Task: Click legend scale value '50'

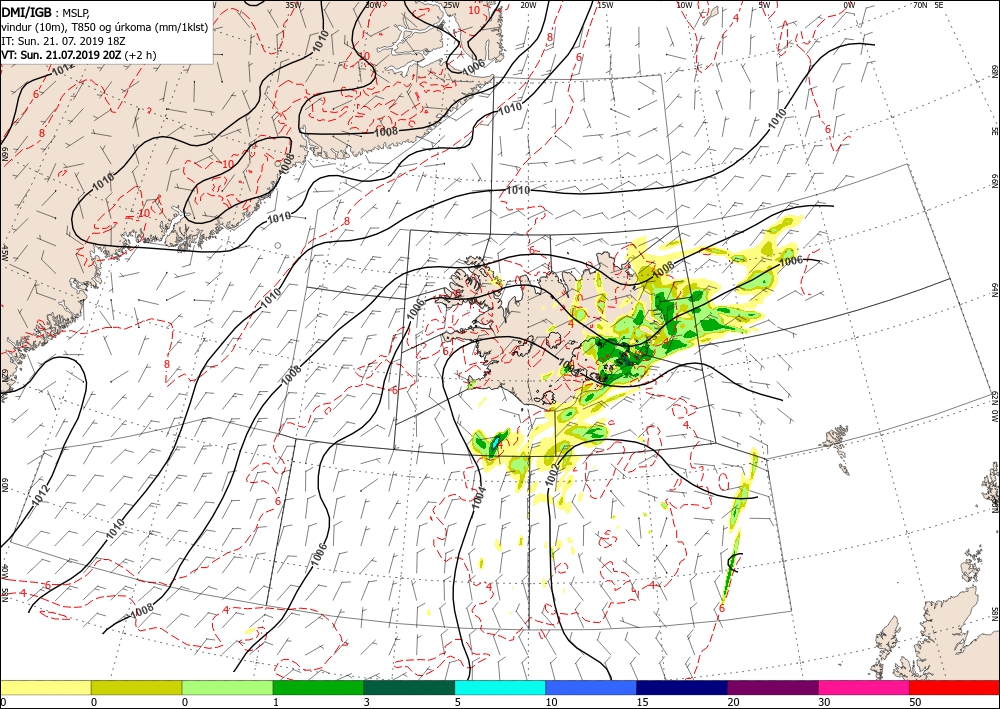Action: (914, 702)
